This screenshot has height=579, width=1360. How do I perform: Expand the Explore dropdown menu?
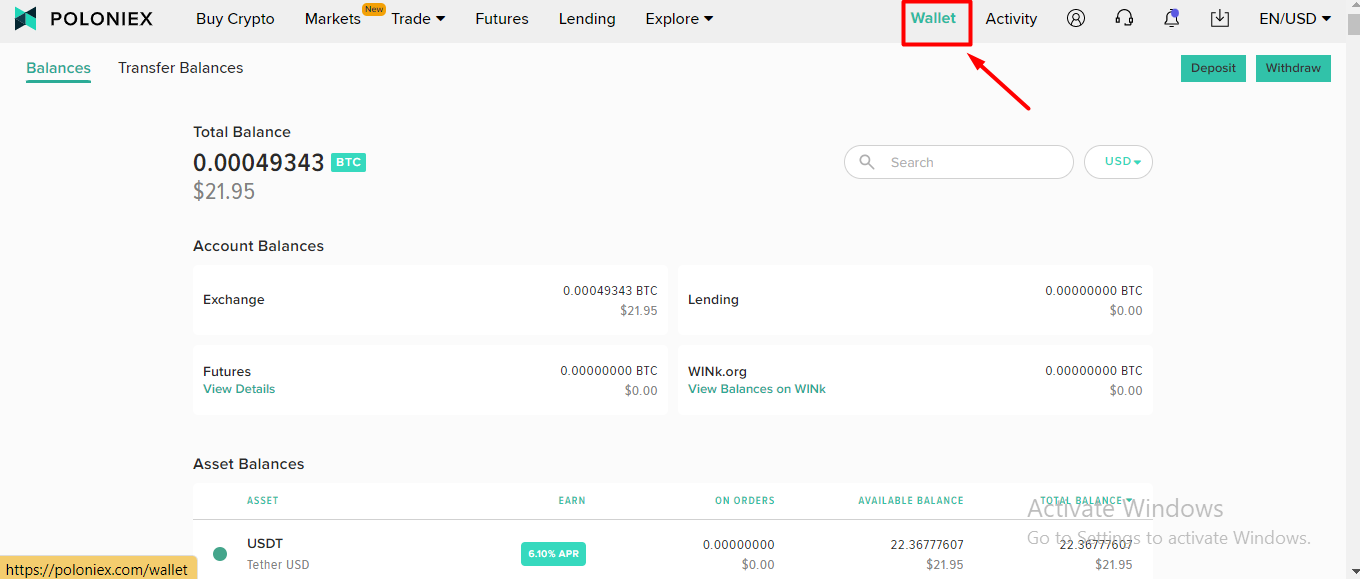679,18
